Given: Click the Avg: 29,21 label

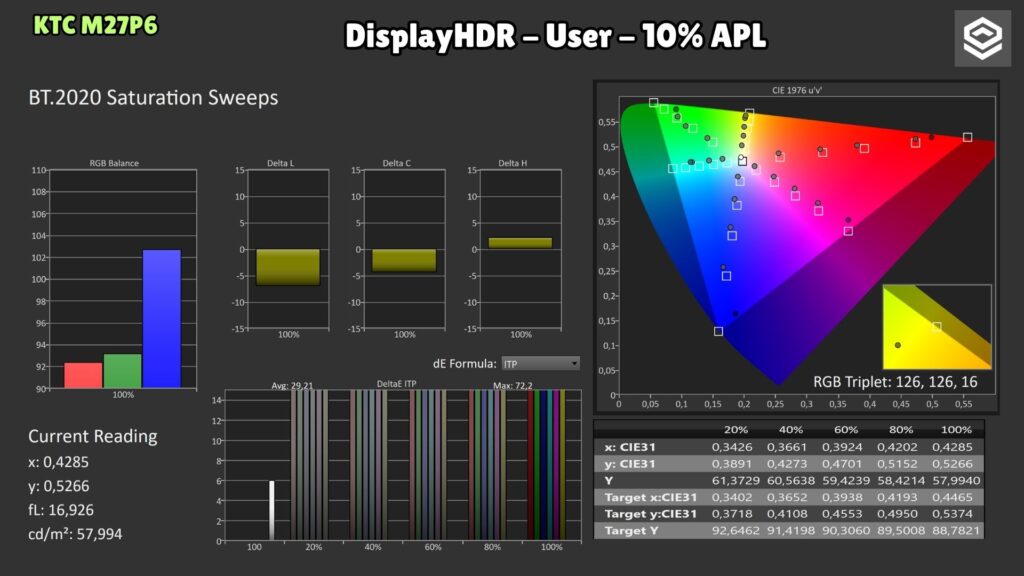Looking at the screenshot, I should pos(292,385).
